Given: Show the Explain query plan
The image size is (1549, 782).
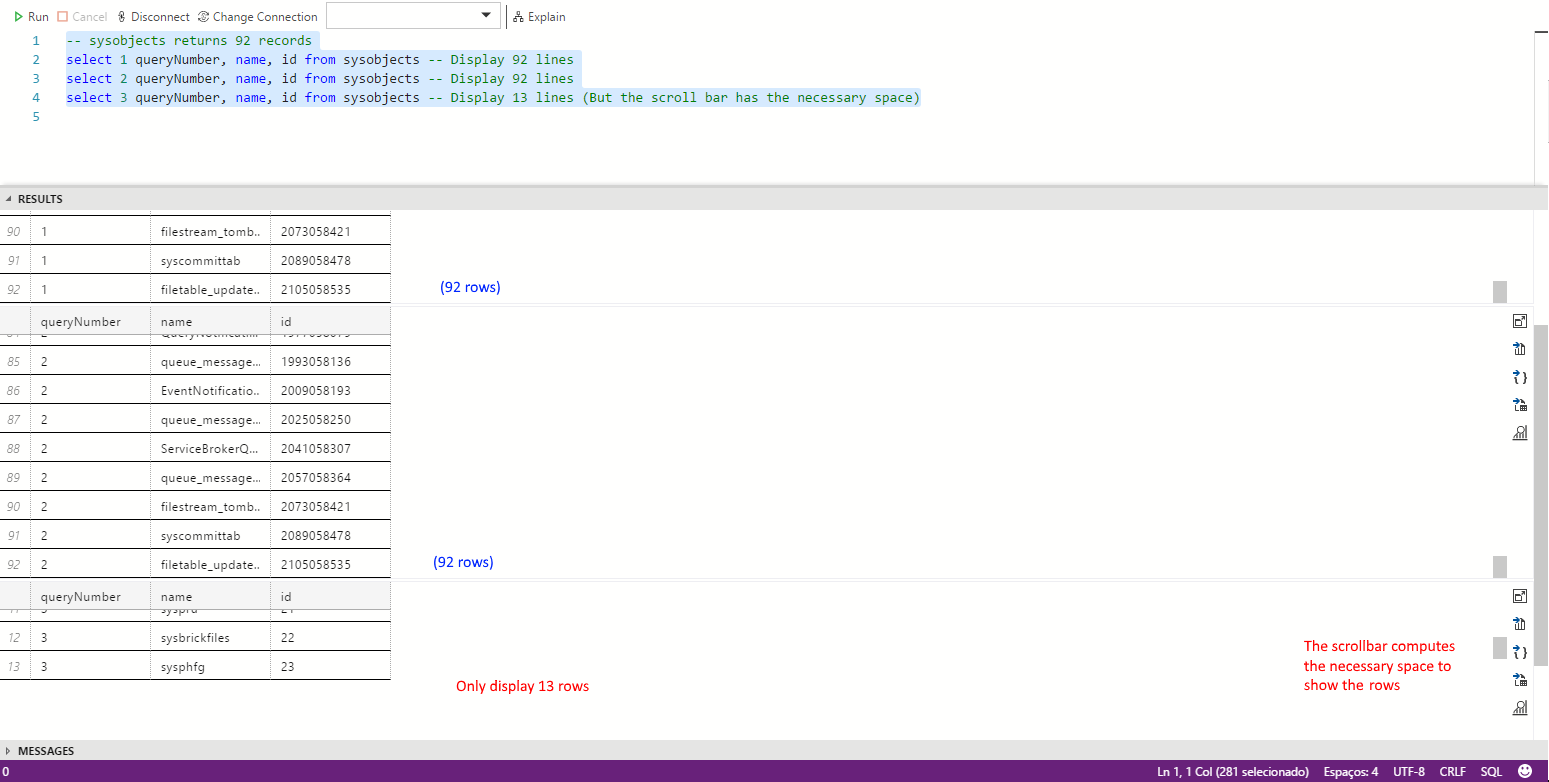Looking at the screenshot, I should (539, 17).
